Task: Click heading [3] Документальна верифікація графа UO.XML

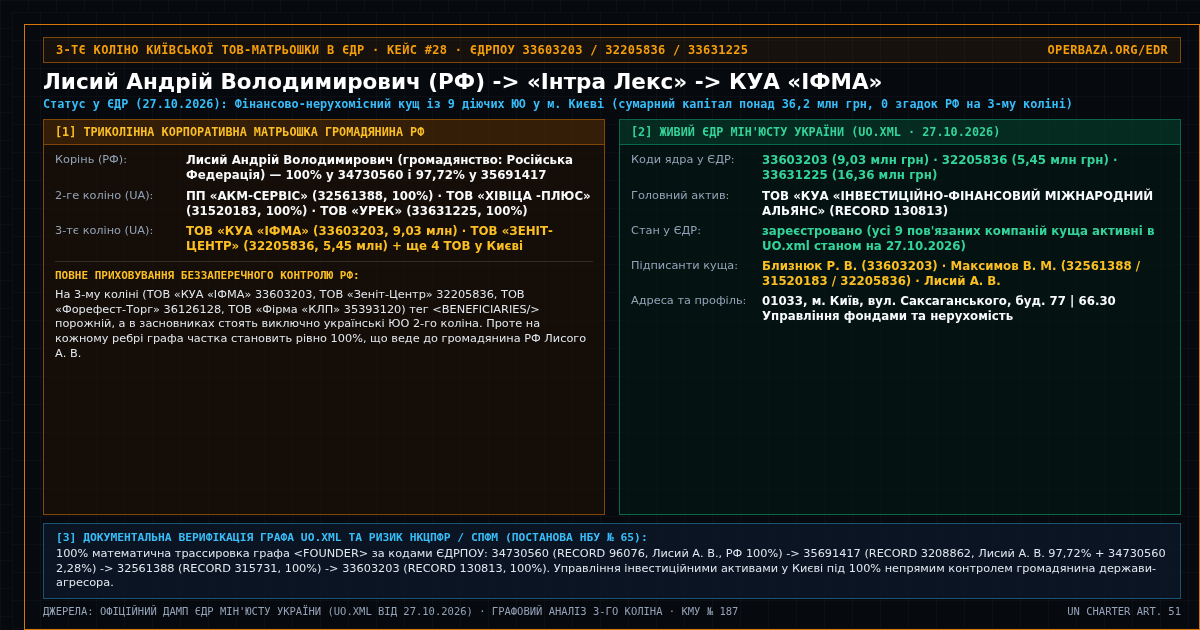Action: (352, 538)
